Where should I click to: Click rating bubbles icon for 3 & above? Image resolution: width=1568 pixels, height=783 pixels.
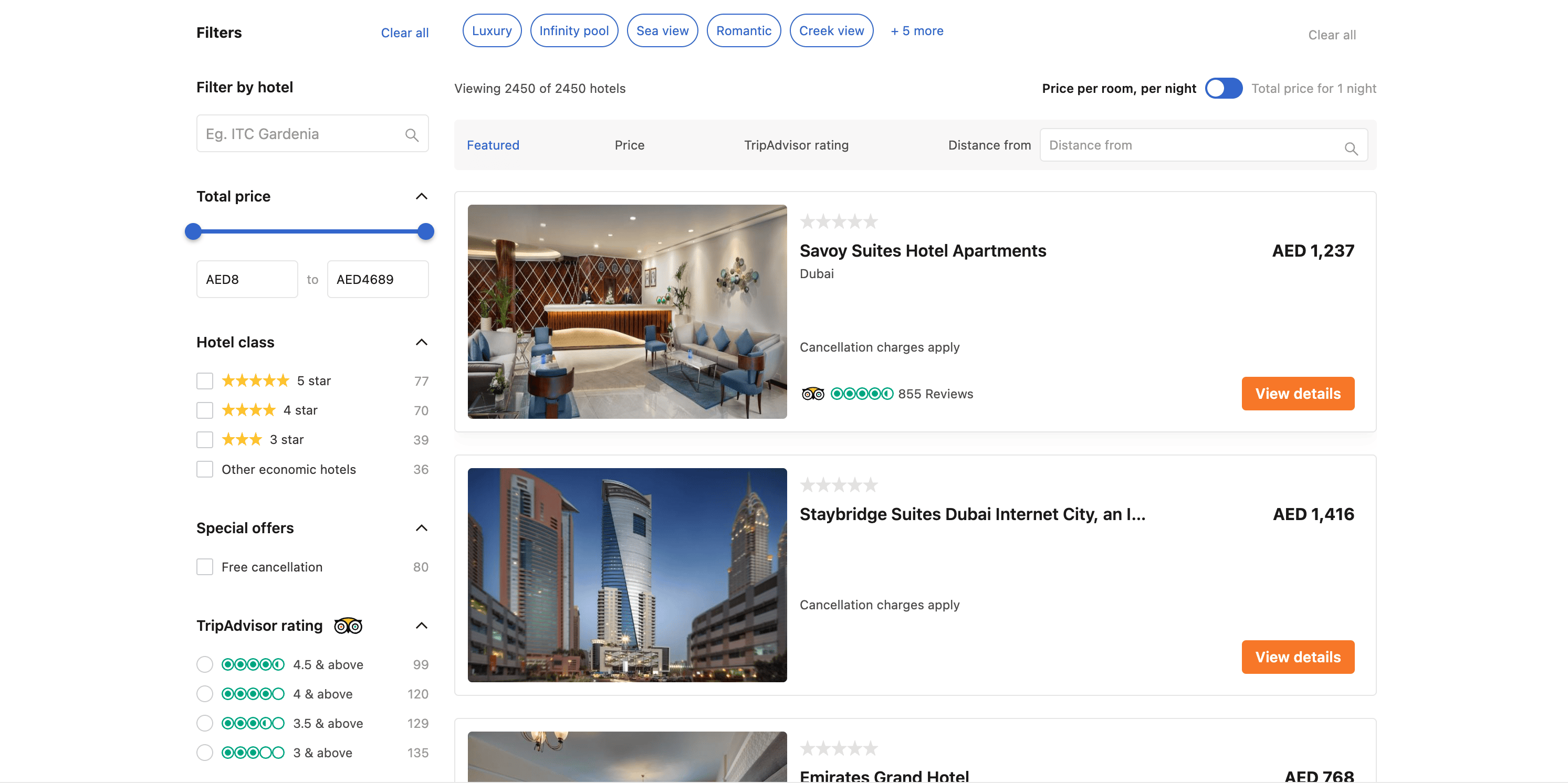[x=253, y=753]
